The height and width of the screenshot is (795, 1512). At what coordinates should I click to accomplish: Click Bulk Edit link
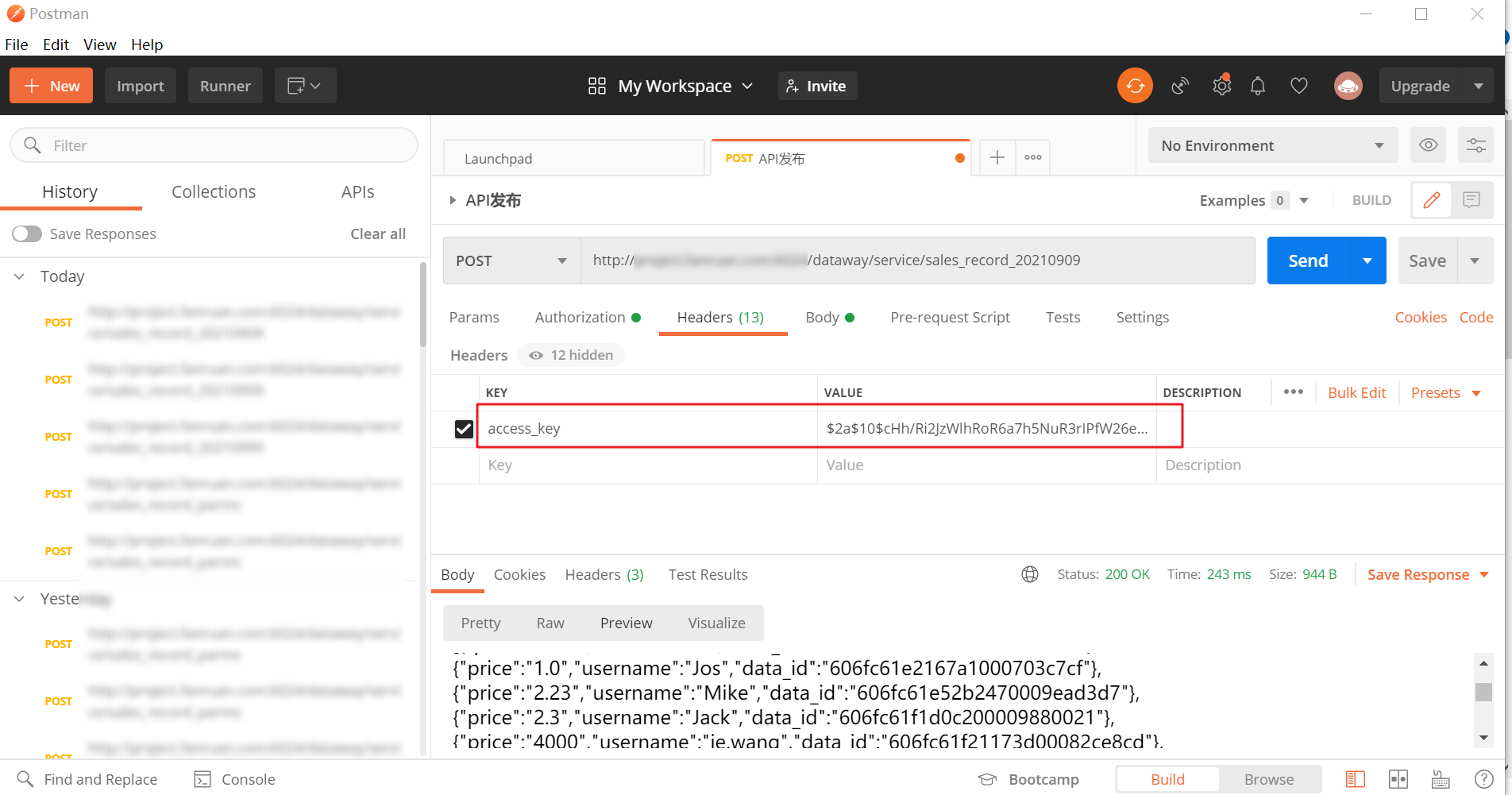point(1356,392)
